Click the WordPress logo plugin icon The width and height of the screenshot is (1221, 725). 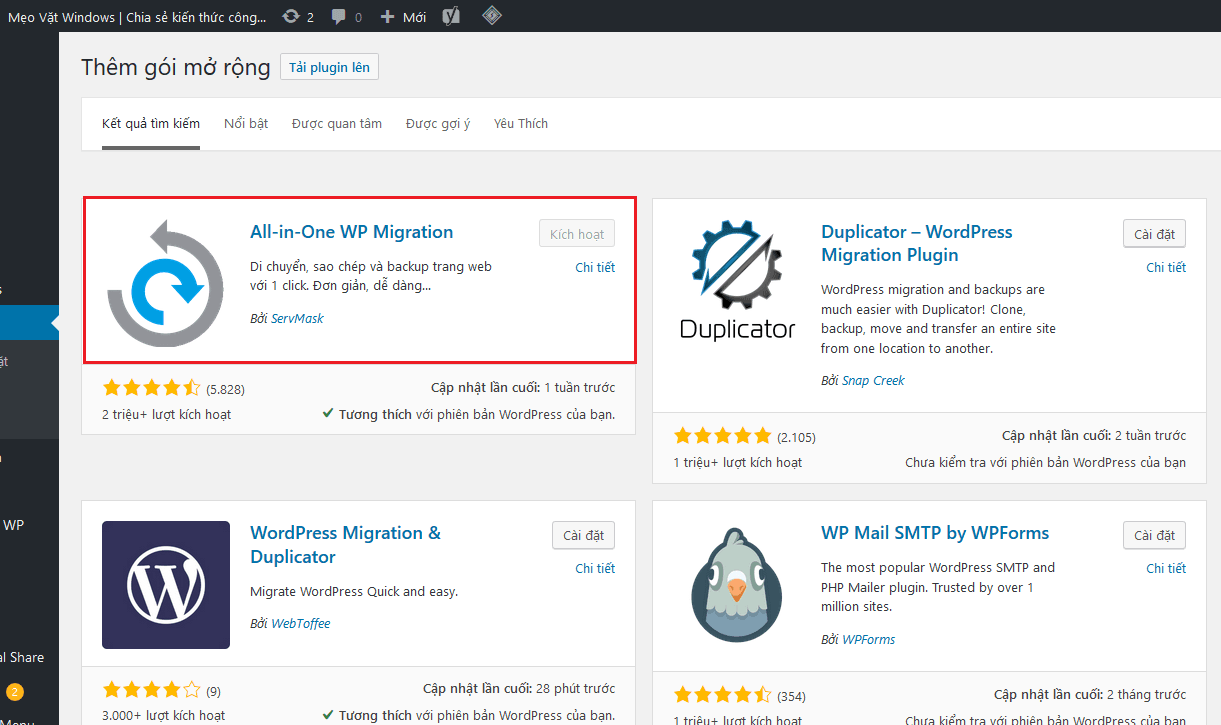click(x=166, y=585)
